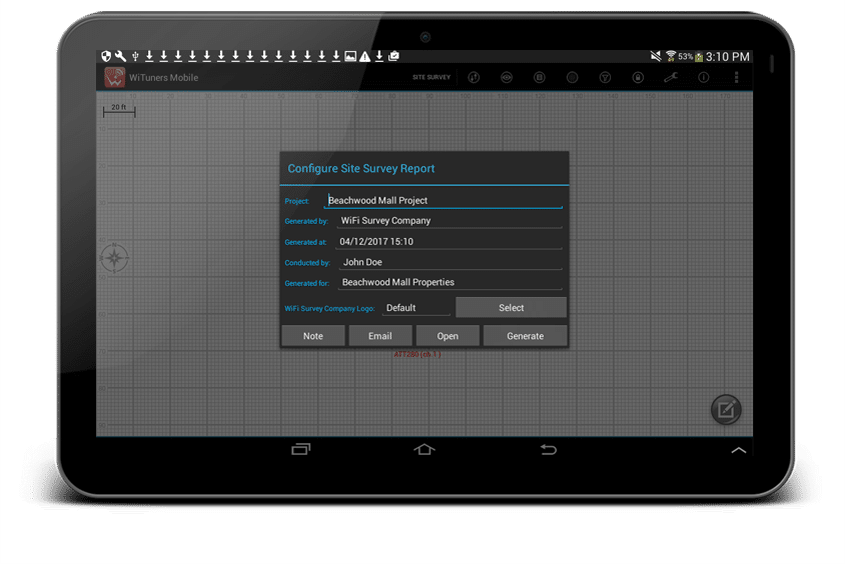Viewport: 845px width, 564px height.
Task: Click the Open button
Action: (x=447, y=336)
